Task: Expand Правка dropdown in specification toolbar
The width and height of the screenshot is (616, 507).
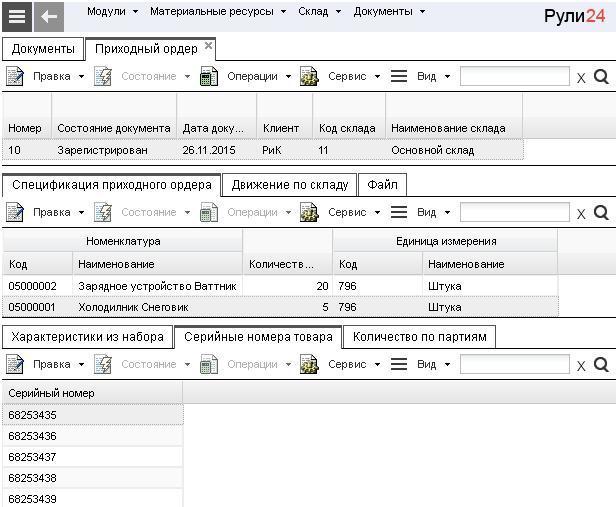Action: point(81,213)
